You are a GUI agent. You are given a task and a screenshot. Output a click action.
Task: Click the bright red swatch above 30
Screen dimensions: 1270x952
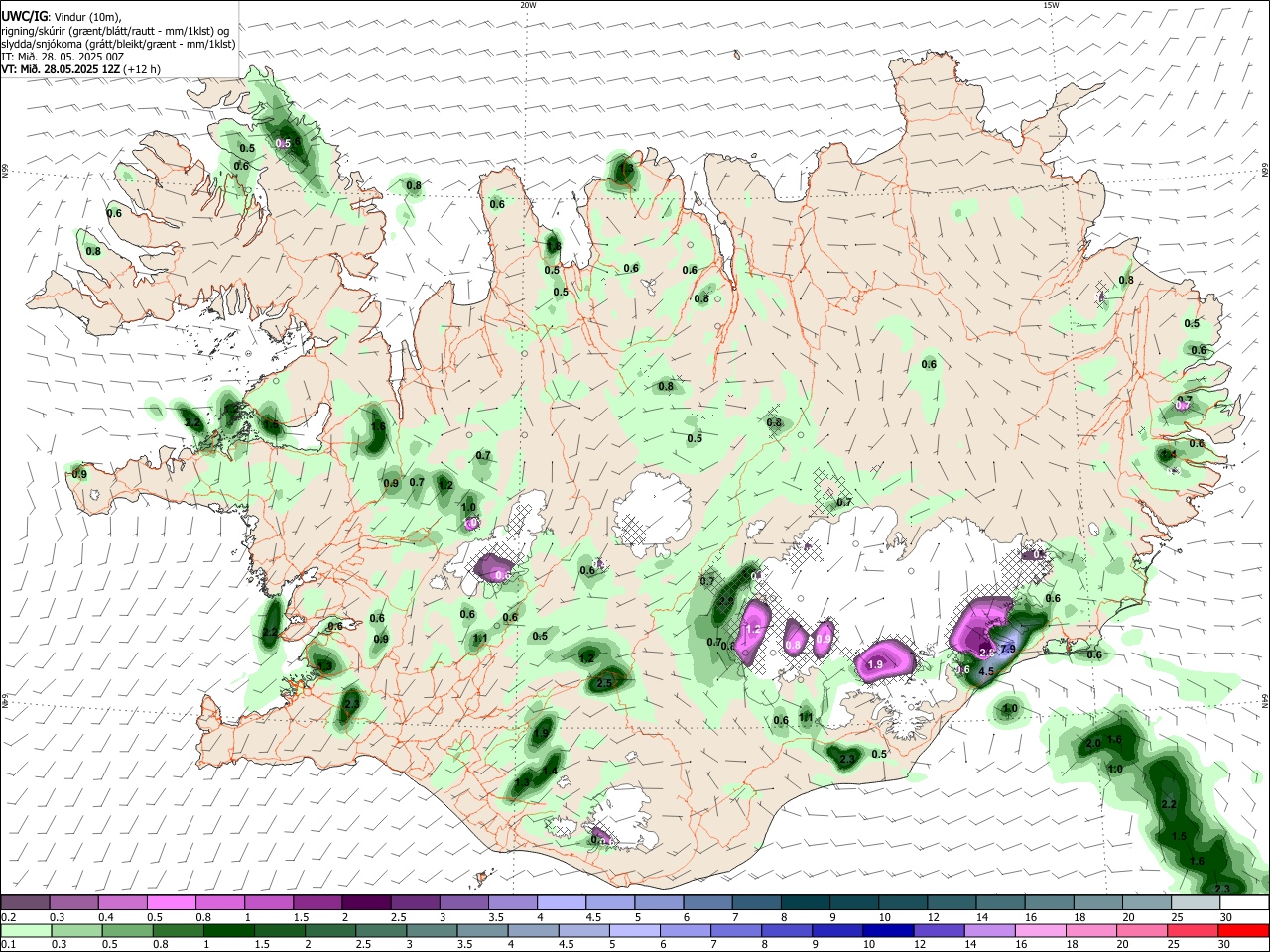[x=1242, y=931]
